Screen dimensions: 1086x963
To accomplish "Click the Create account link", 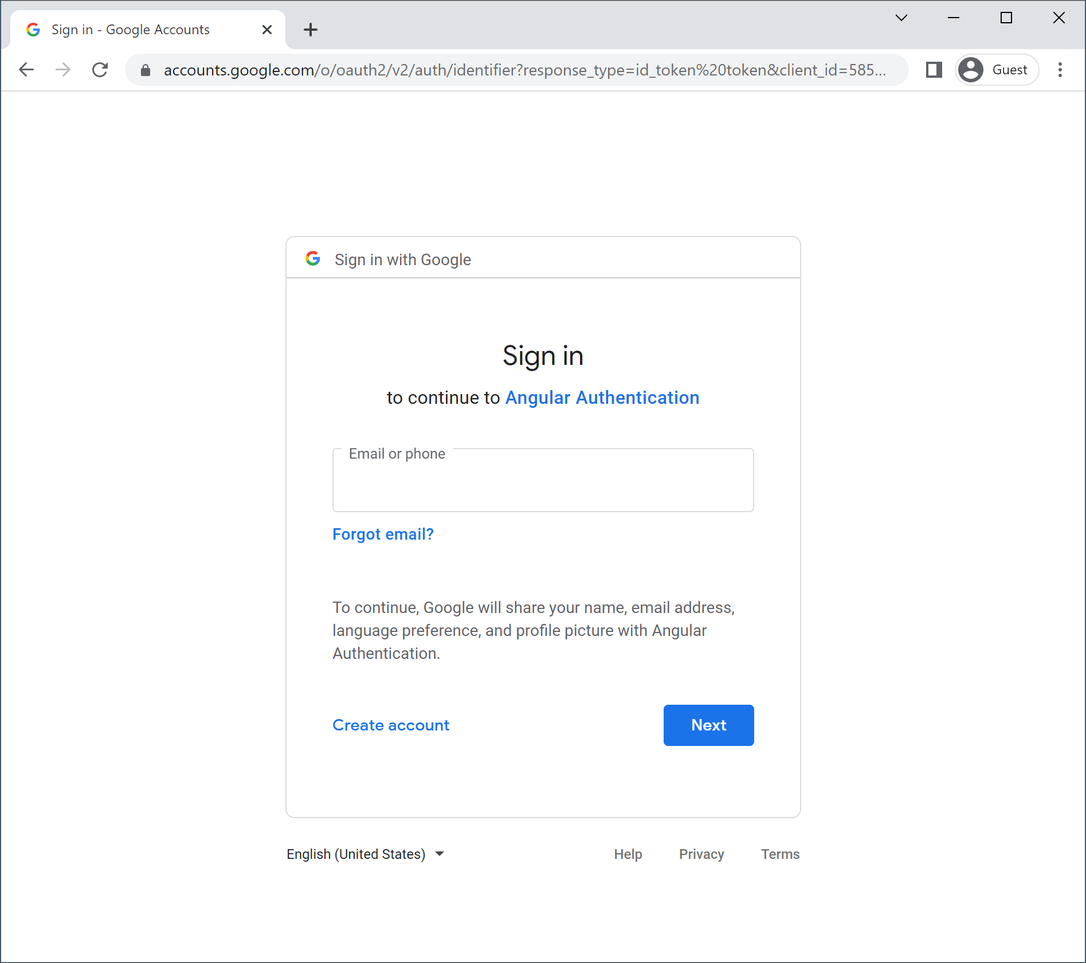I will 391,725.
